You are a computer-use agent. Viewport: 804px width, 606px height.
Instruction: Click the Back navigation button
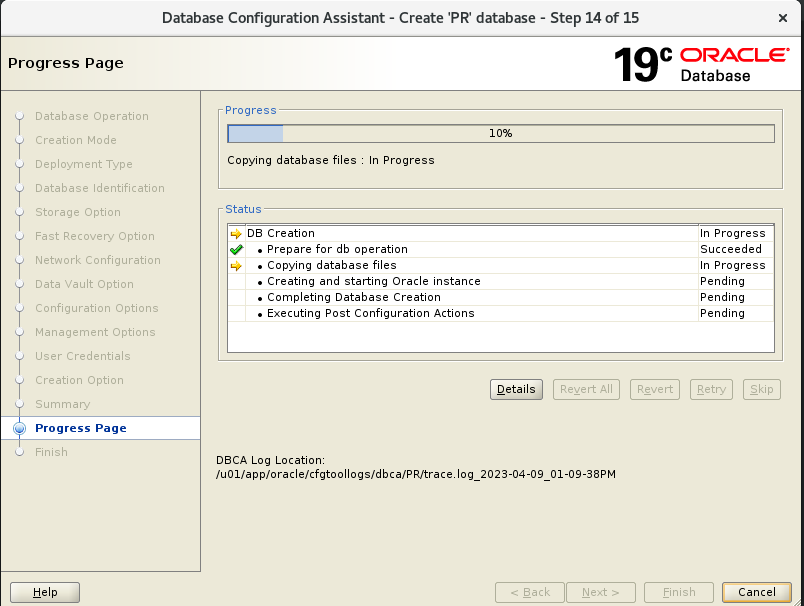click(x=530, y=592)
